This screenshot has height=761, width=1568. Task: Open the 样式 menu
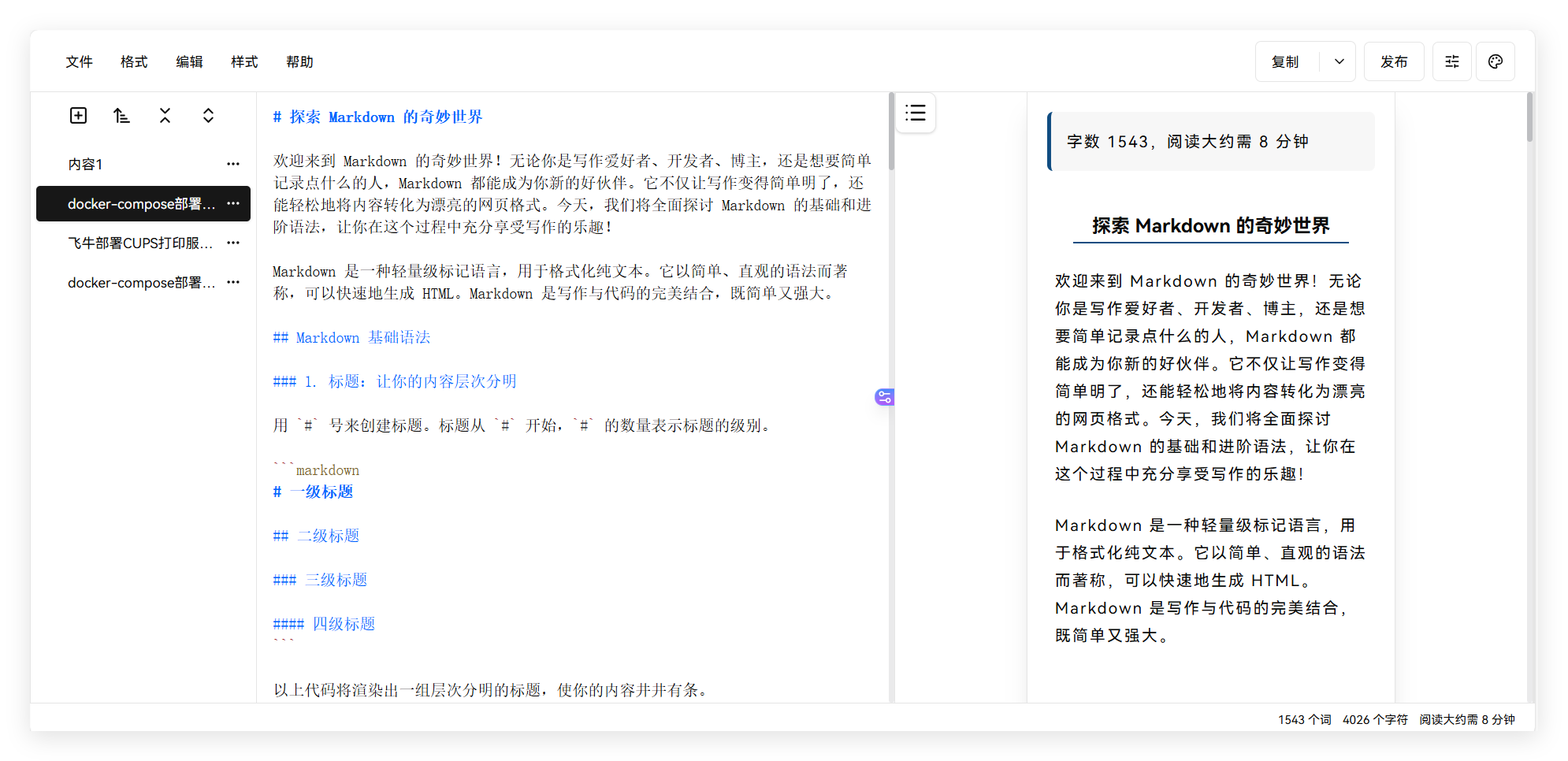coord(243,61)
